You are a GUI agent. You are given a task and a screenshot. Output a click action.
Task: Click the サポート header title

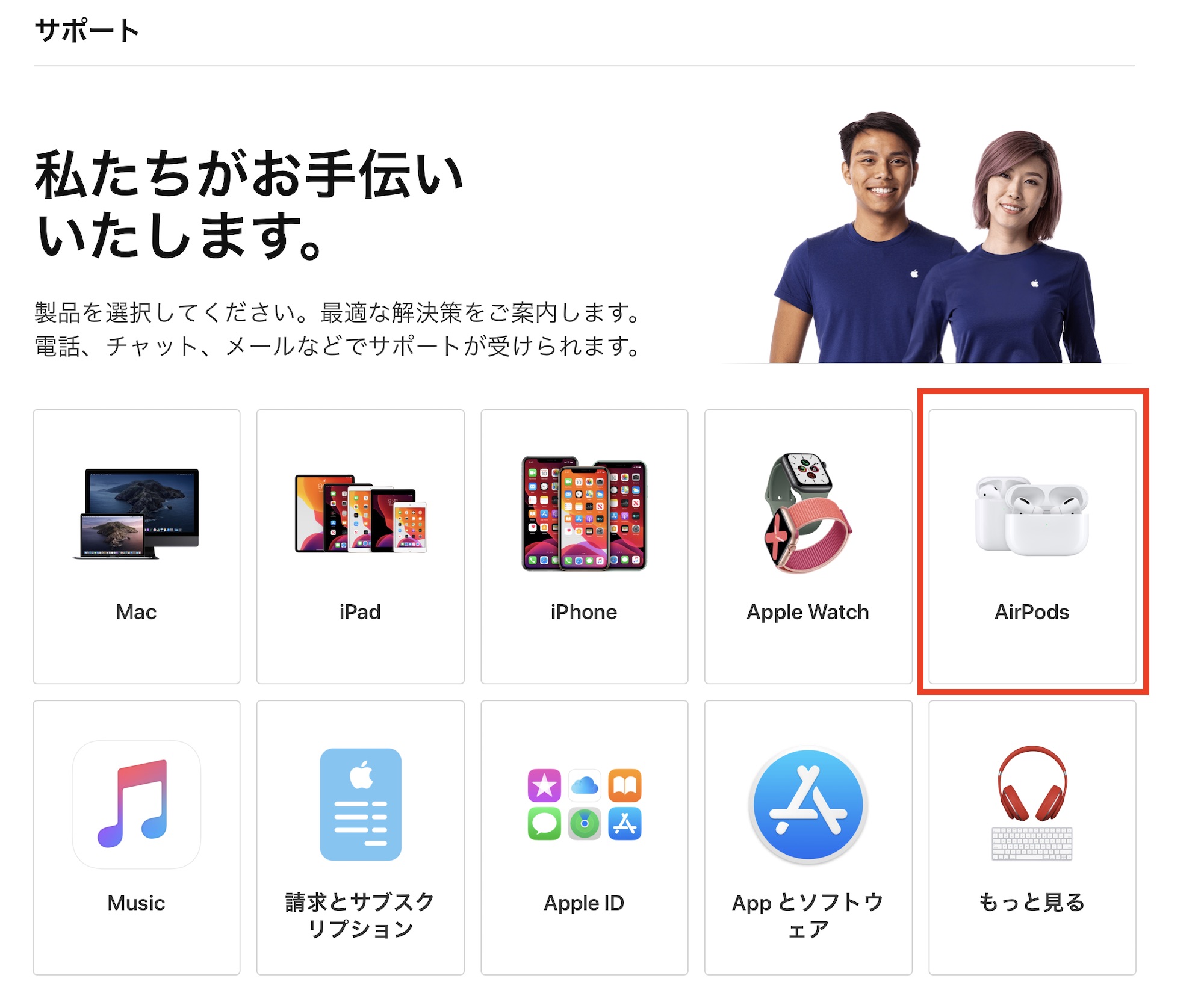tap(87, 30)
